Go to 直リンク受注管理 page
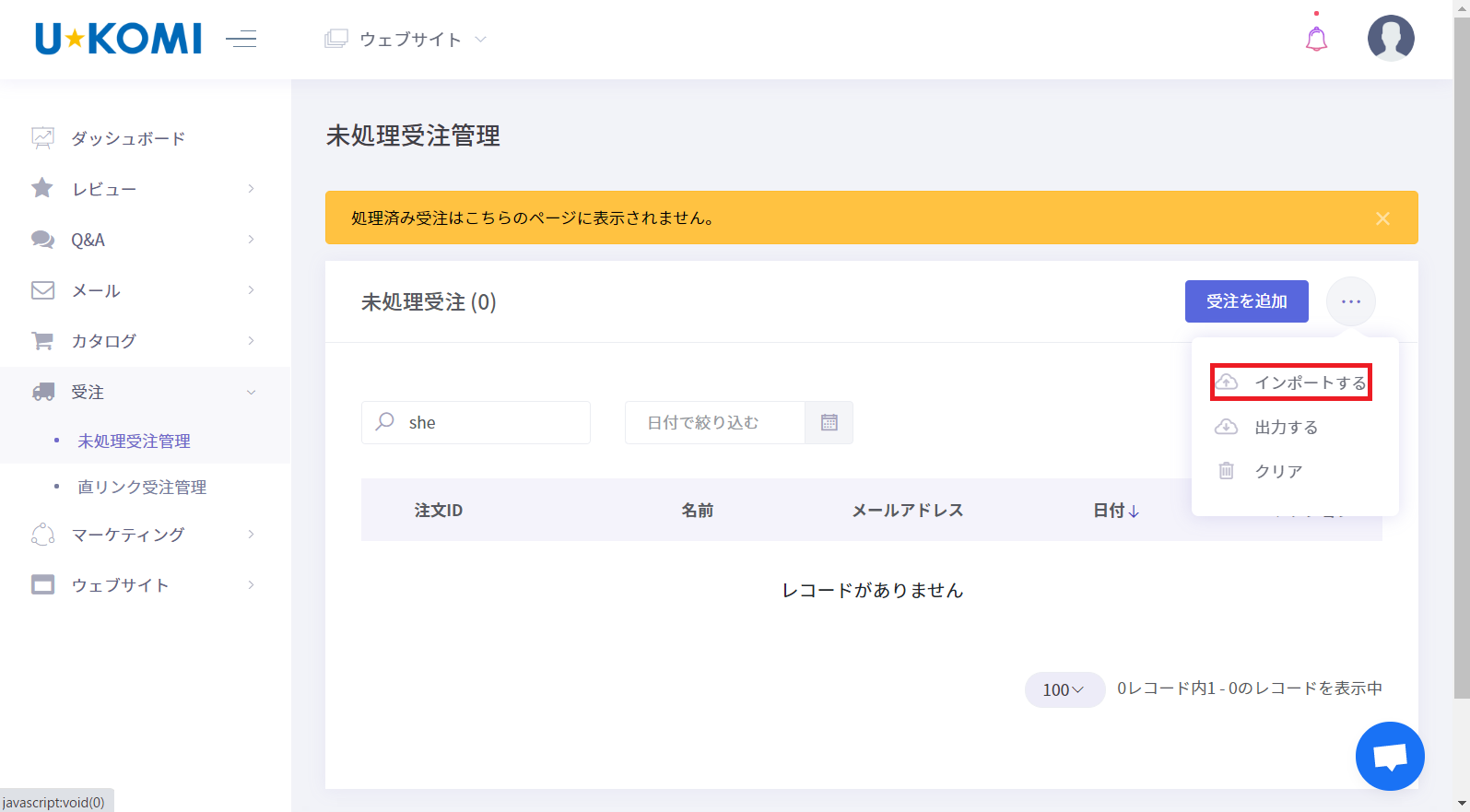This screenshot has height=812, width=1470. click(x=142, y=487)
